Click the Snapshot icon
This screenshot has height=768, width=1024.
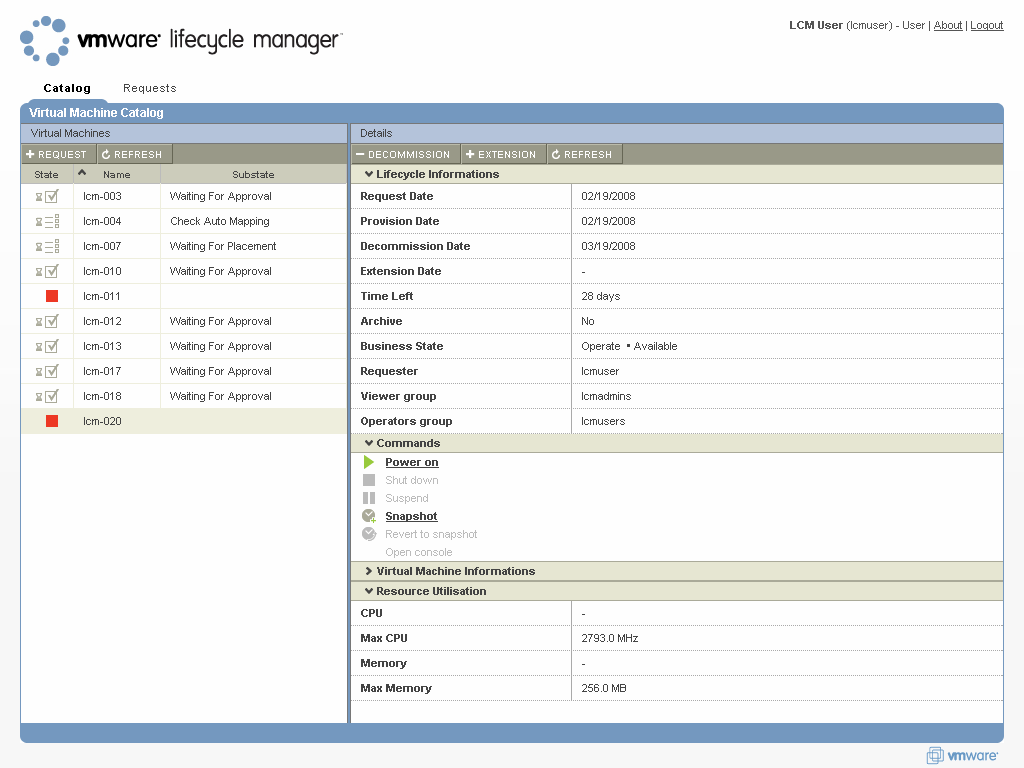369,516
